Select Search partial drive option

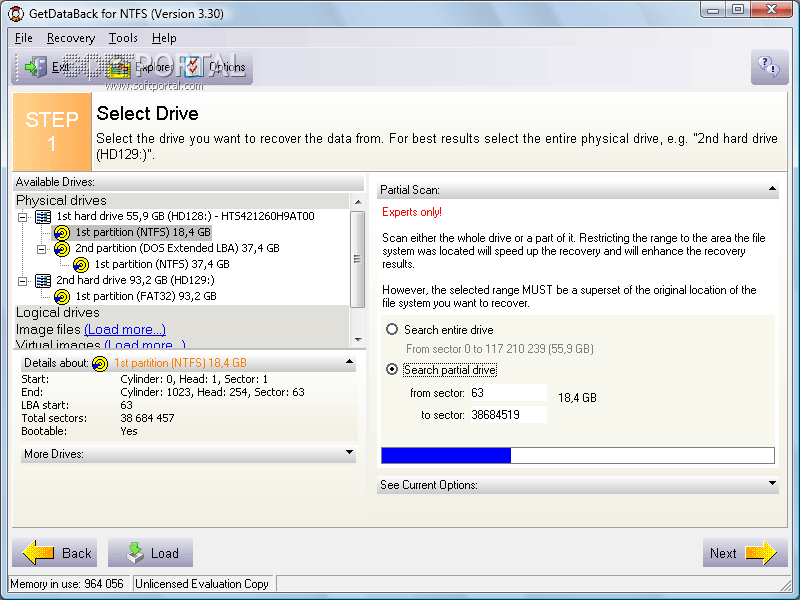point(392,369)
